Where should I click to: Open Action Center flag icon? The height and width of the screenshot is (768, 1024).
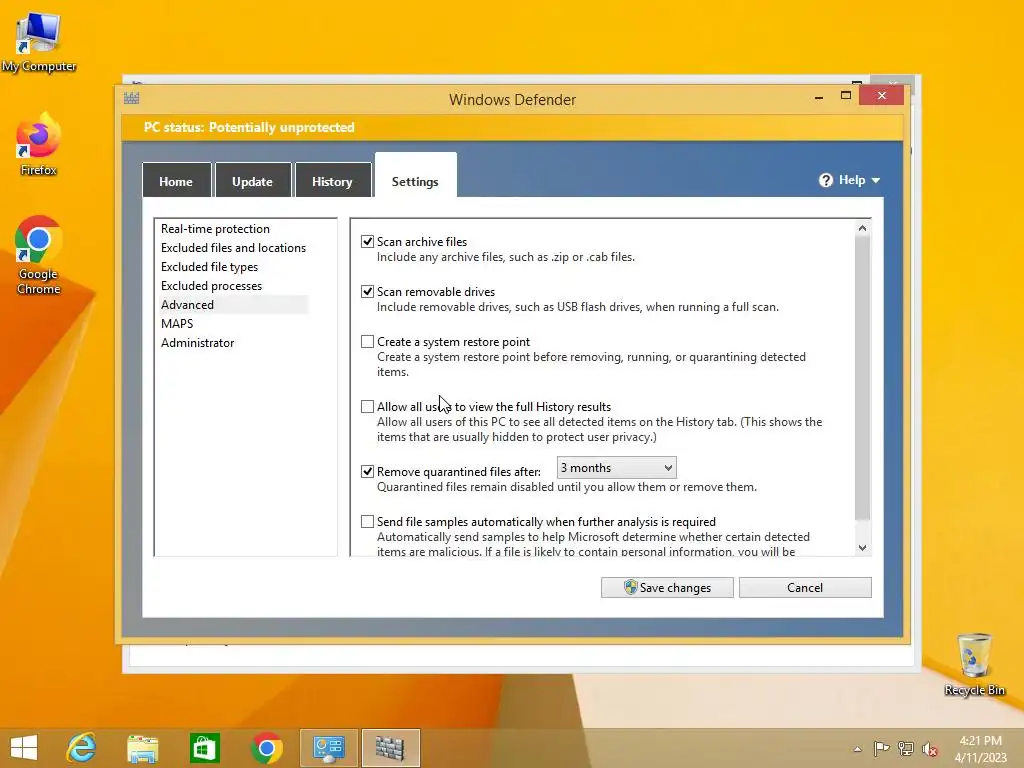coord(881,749)
